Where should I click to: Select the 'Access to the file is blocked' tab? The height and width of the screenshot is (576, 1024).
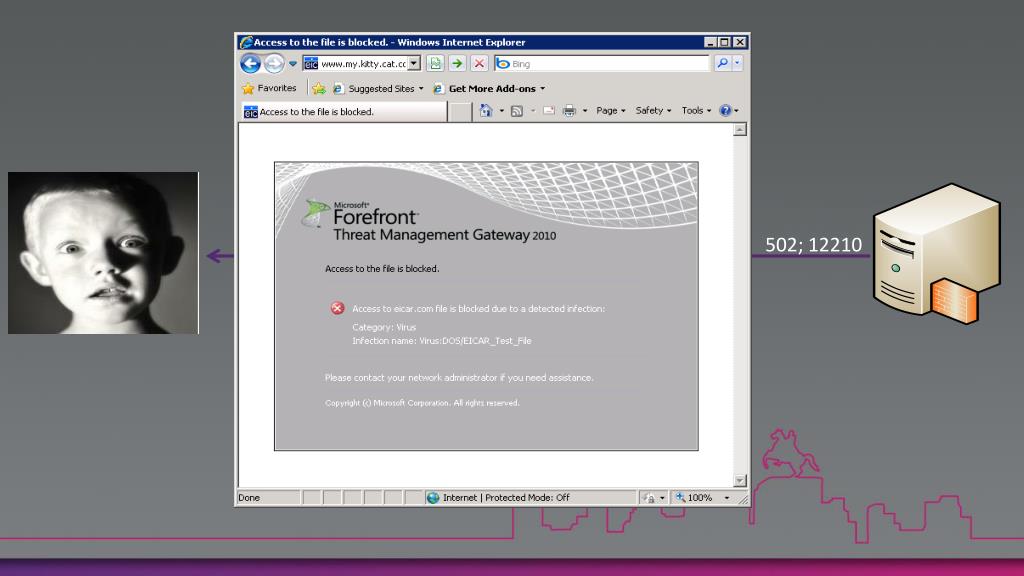tap(344, 112)
